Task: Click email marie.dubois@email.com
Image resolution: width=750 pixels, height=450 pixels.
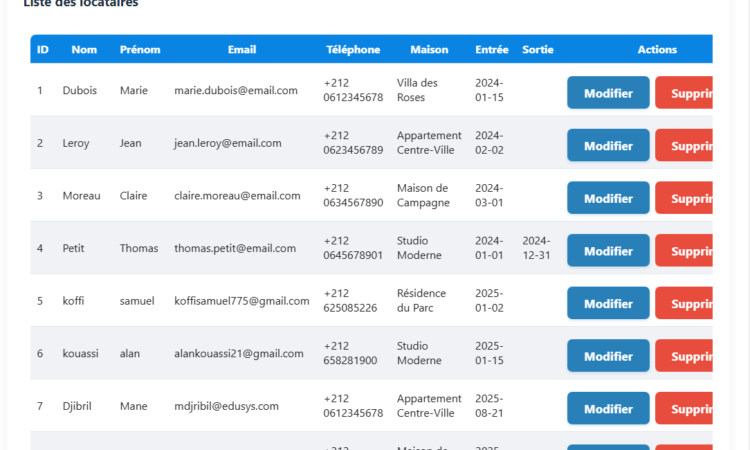Action: tap(236, 90)
